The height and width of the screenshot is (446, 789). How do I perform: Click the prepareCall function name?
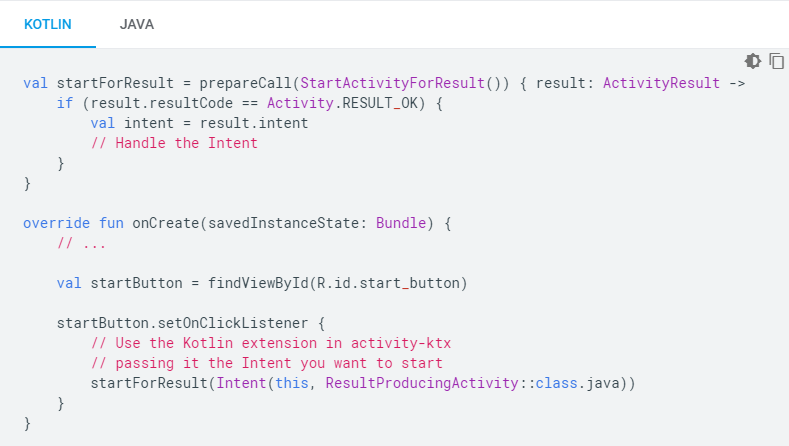pyautogui.click(x=246, y=83)
